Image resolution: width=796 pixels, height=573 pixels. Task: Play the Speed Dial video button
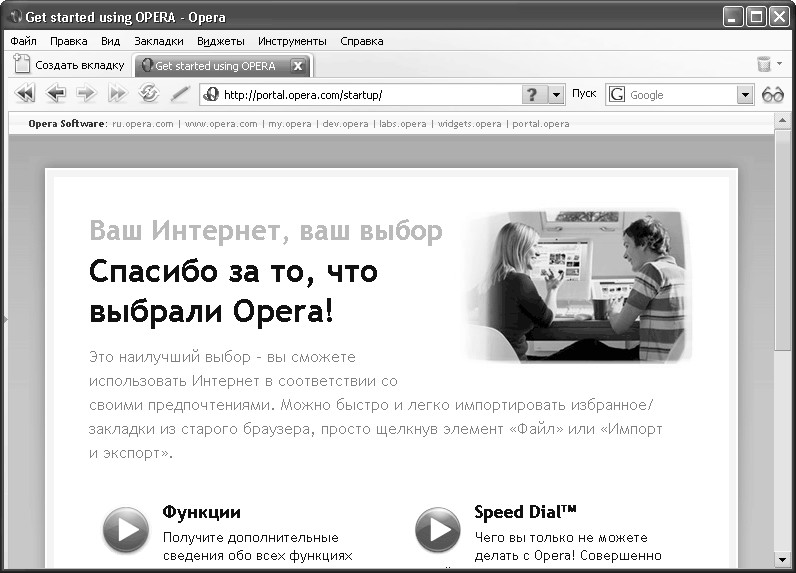437,529
